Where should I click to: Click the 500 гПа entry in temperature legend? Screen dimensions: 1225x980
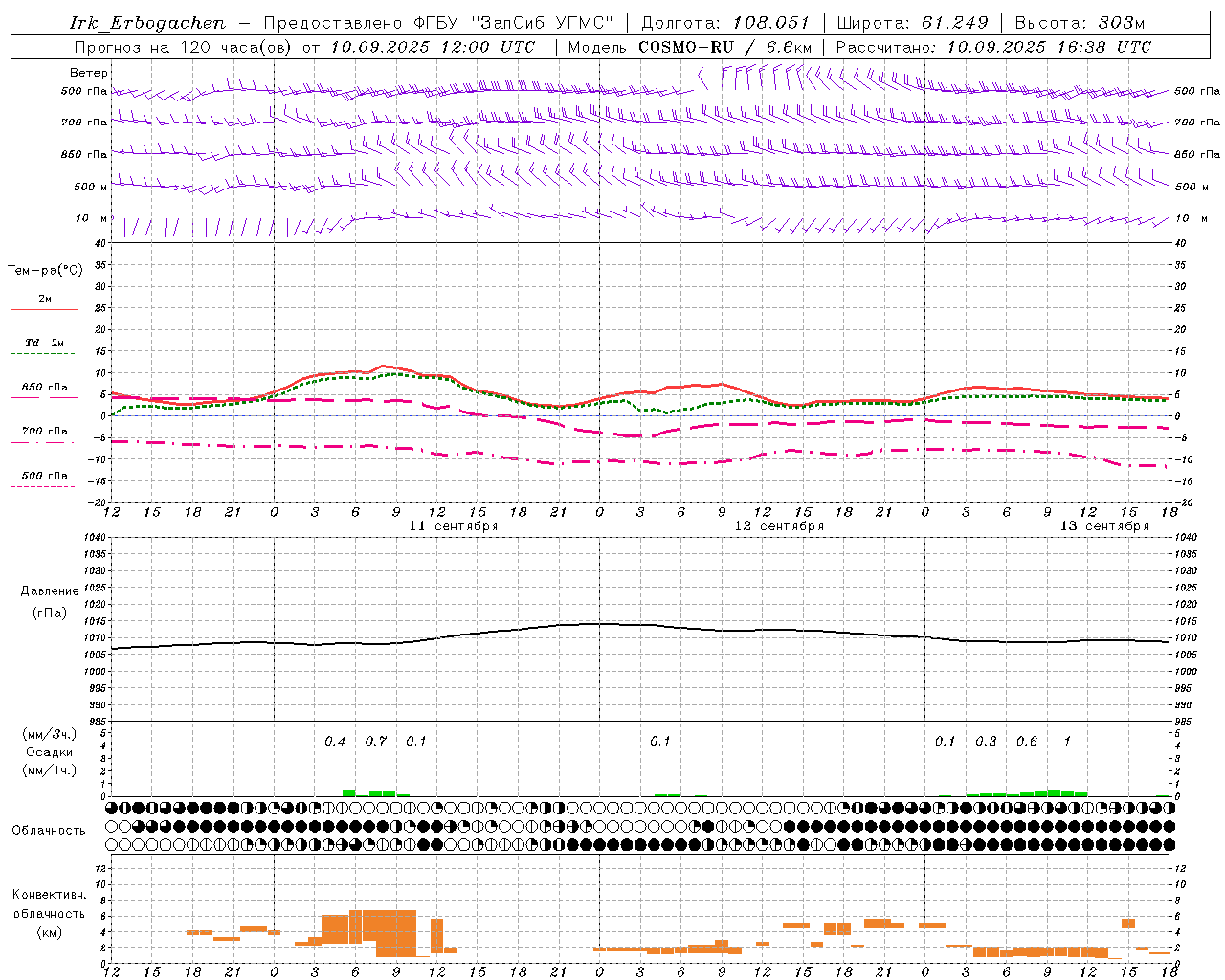coord(45,476)
